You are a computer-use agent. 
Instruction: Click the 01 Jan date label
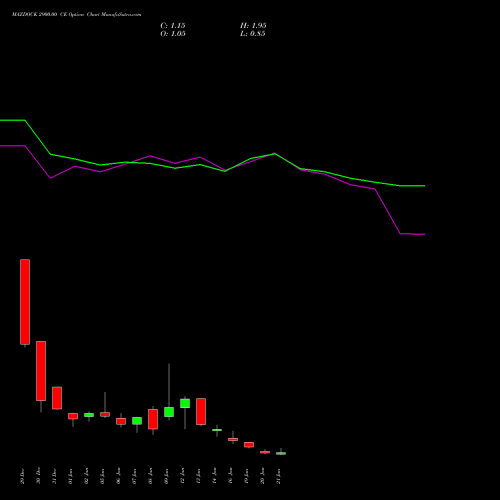click(x=70, y=476)
